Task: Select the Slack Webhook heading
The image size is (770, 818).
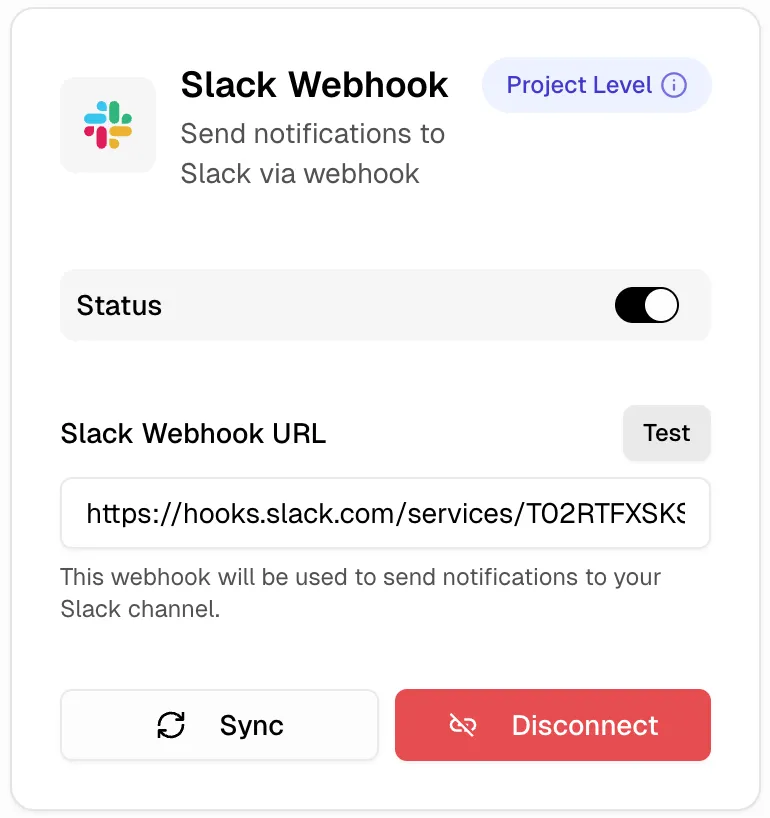Action: click(313, 85)
